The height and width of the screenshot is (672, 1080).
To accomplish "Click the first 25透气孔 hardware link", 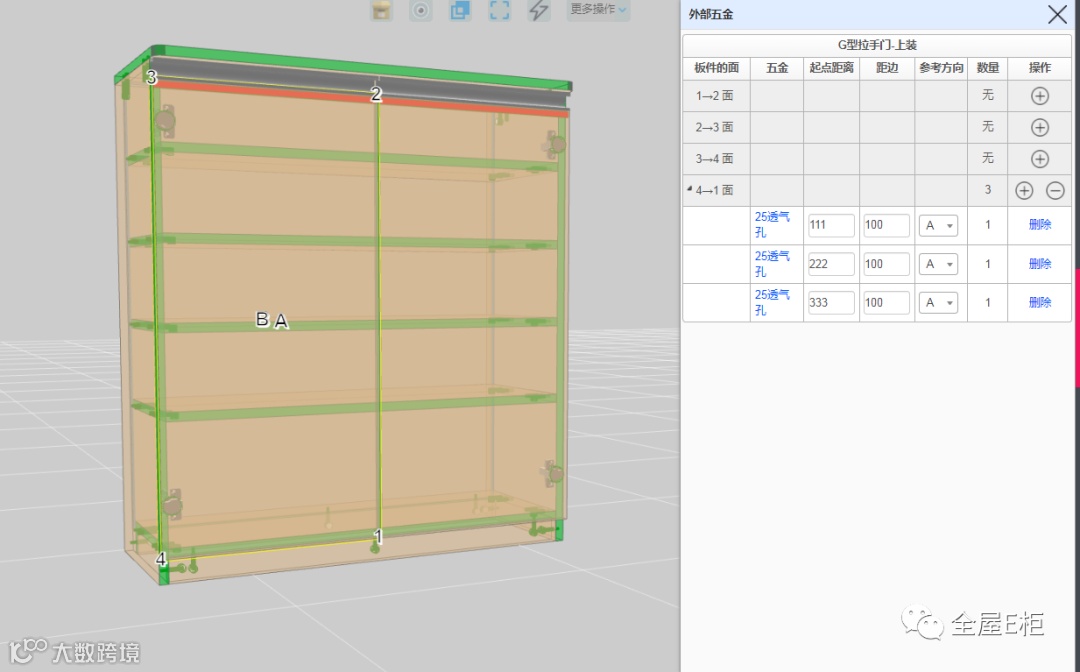I will (772, 224).
